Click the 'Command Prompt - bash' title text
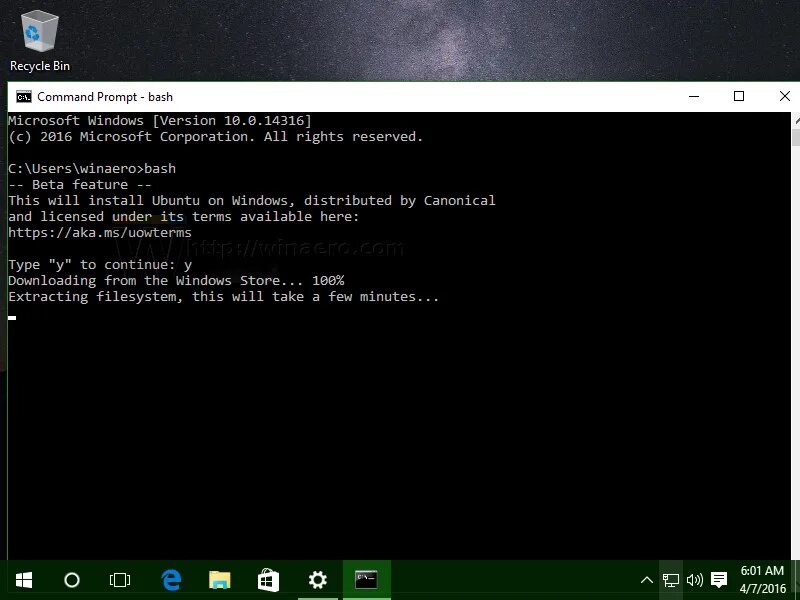This screenshot has height=600, width=800. (x=105, y=97)
